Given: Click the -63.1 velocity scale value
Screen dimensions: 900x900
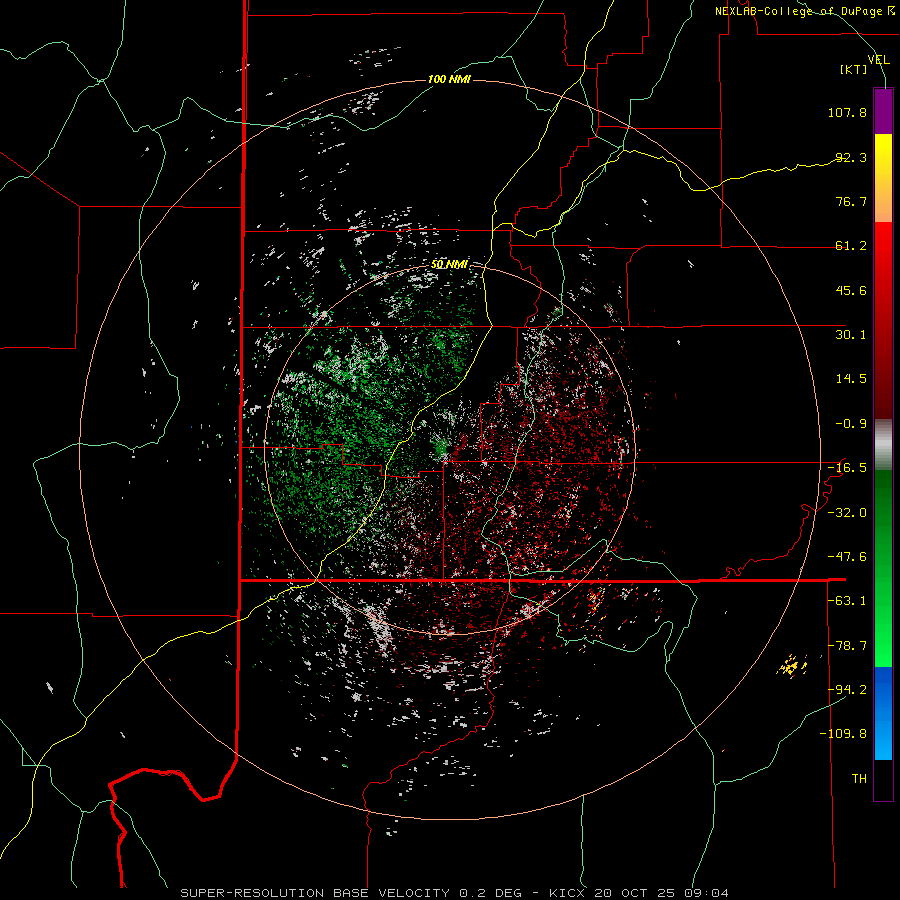Looking at the screenshot, I should click(x=847, y=601).
